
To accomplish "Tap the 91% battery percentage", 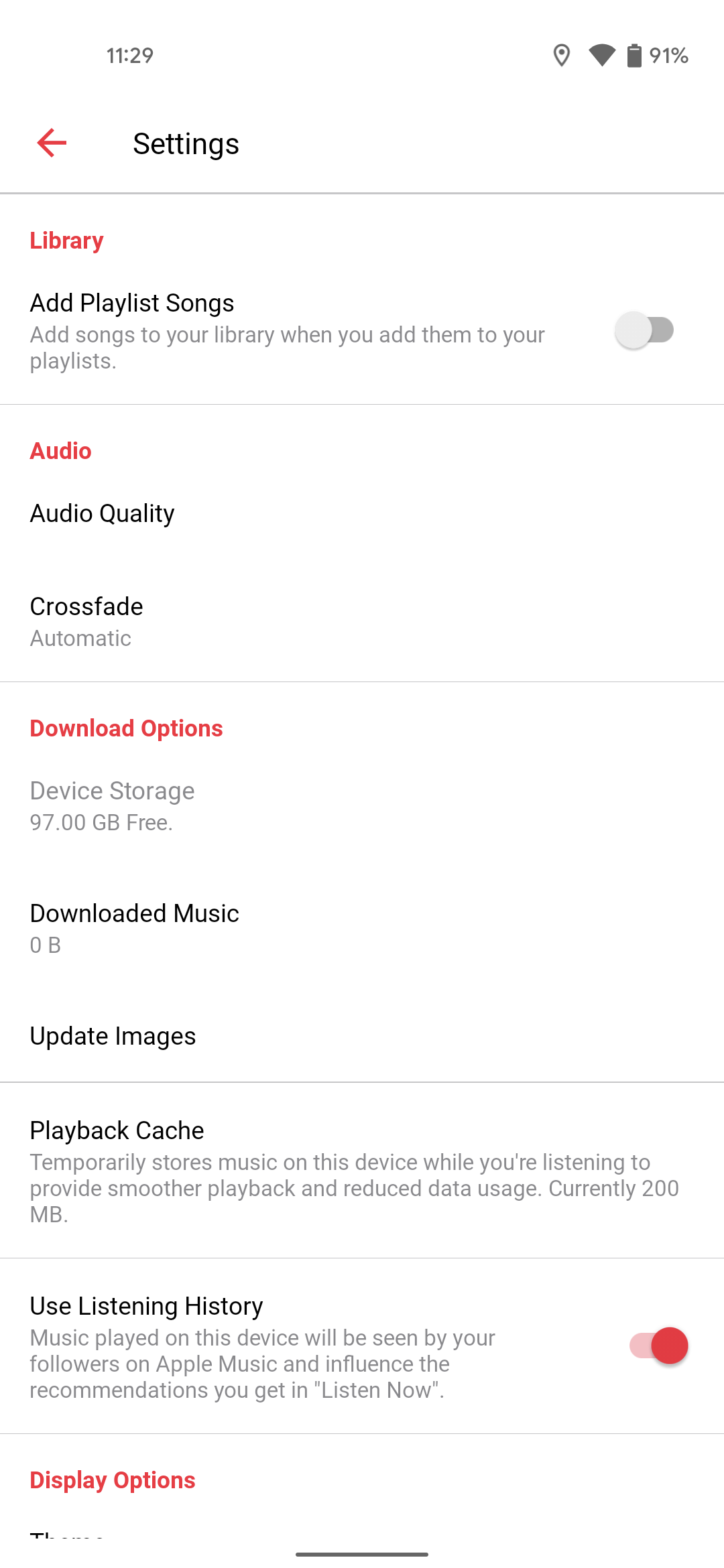I will point(669,56).
